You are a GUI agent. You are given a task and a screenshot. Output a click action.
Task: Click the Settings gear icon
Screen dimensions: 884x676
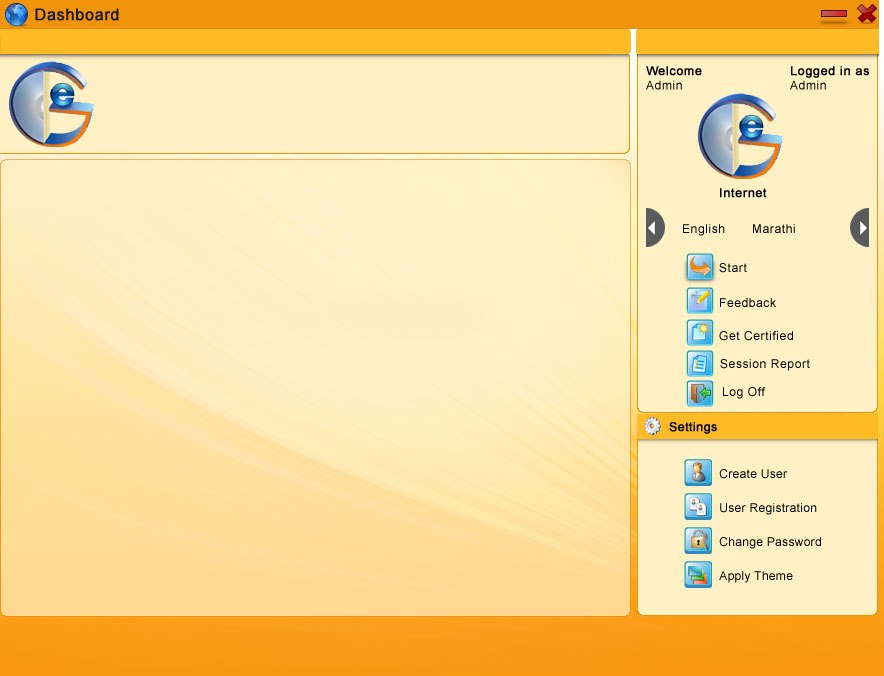point(653,427)
